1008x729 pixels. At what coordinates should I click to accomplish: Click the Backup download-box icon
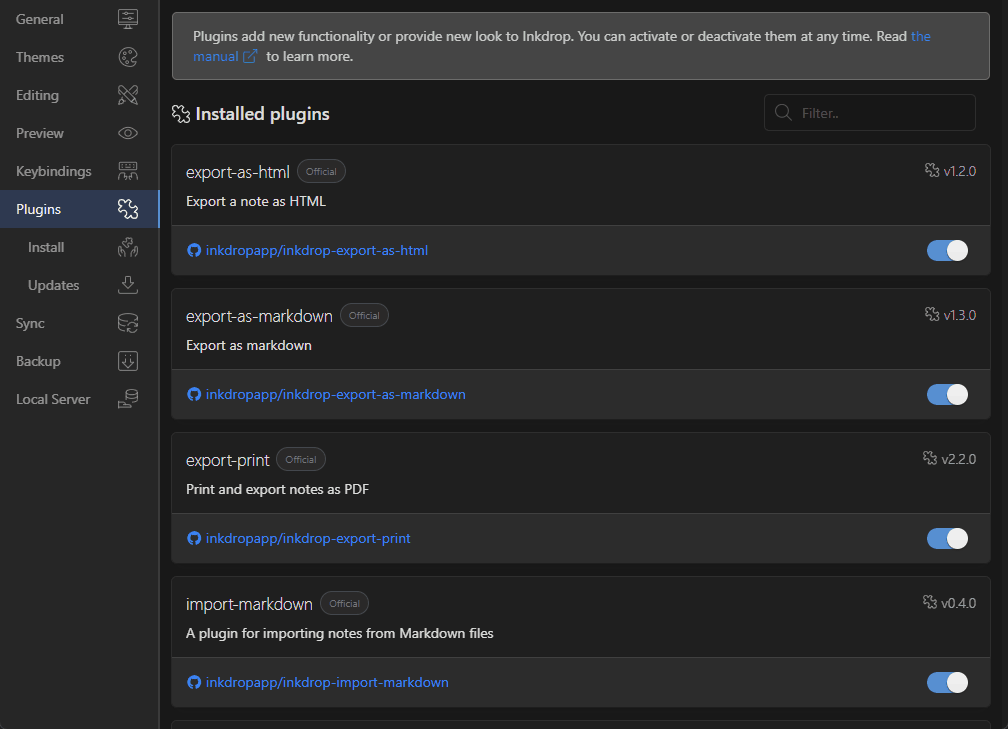pos(128,361)
